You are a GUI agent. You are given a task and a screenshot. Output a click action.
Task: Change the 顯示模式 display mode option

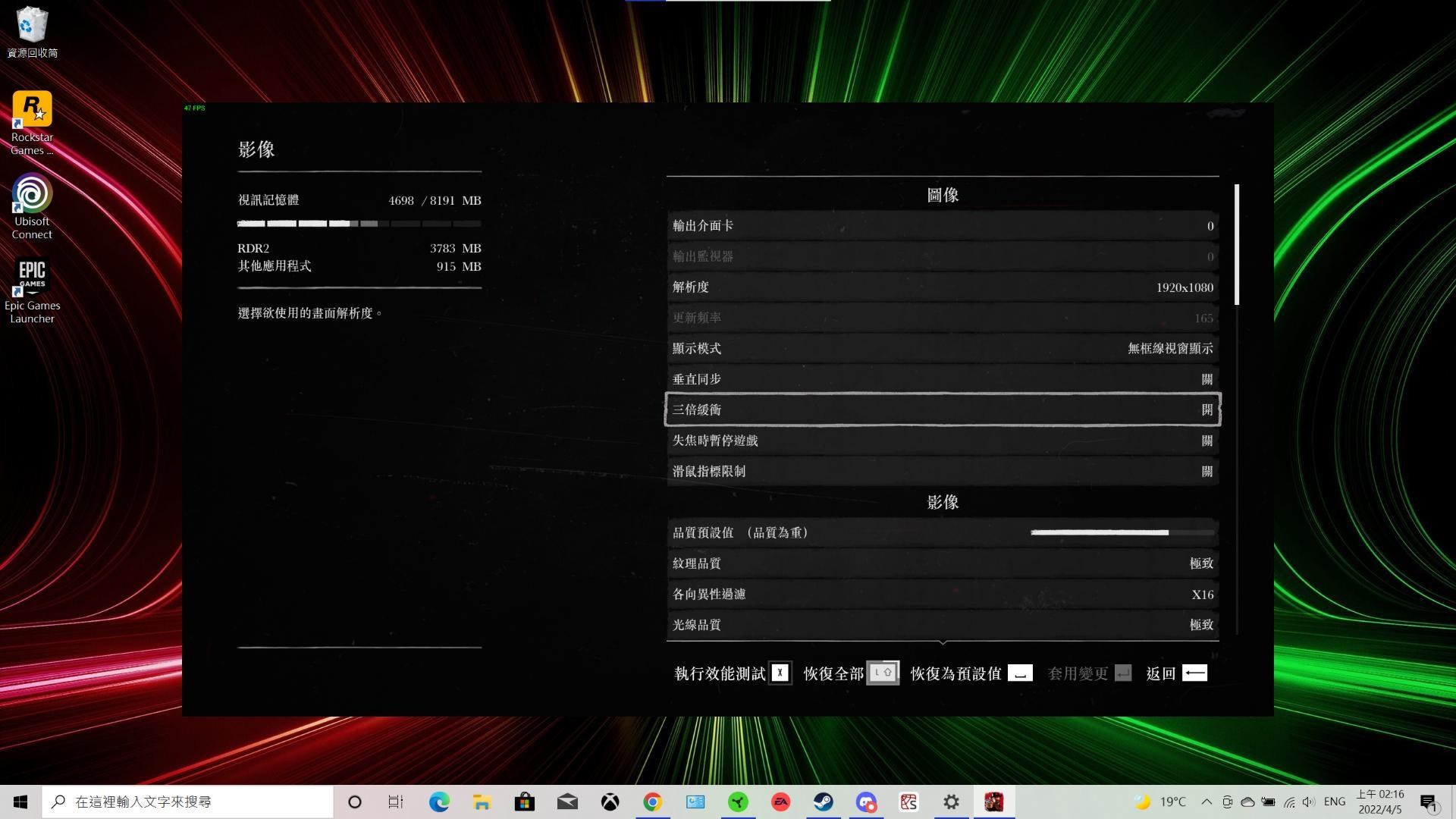point(942,348)
